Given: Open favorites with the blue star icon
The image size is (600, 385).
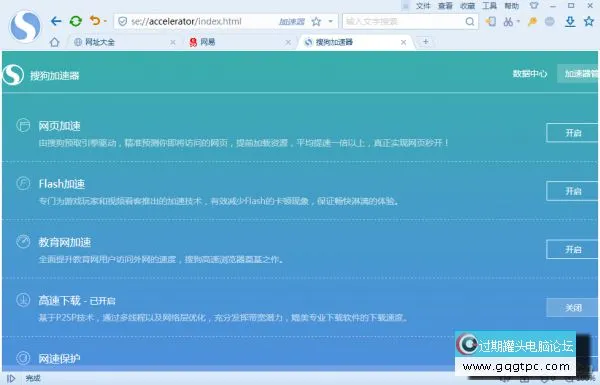Looking at the screenshot, I should (x=589, y=21).
